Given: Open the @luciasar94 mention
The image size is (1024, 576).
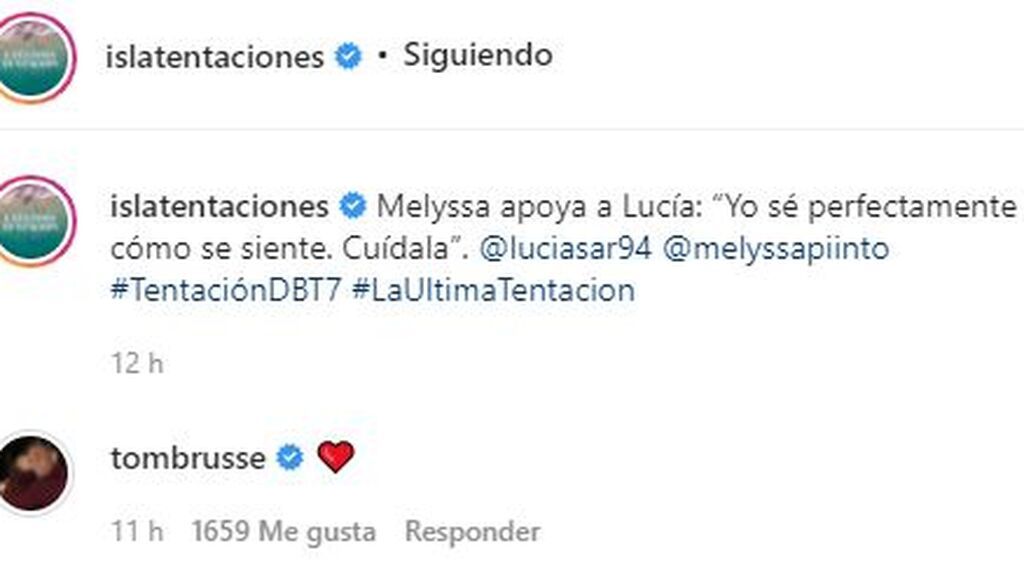Looking at the screenshot, I should click(566, 249).
